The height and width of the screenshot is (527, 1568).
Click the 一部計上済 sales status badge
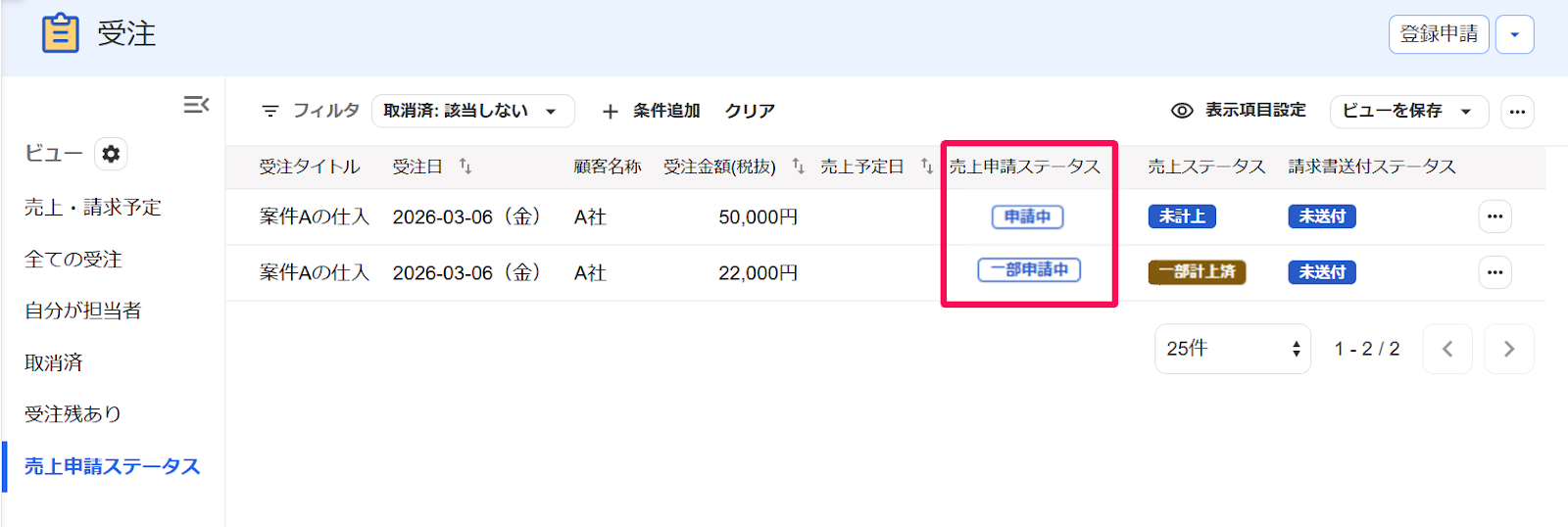(x=1197, y=271)
